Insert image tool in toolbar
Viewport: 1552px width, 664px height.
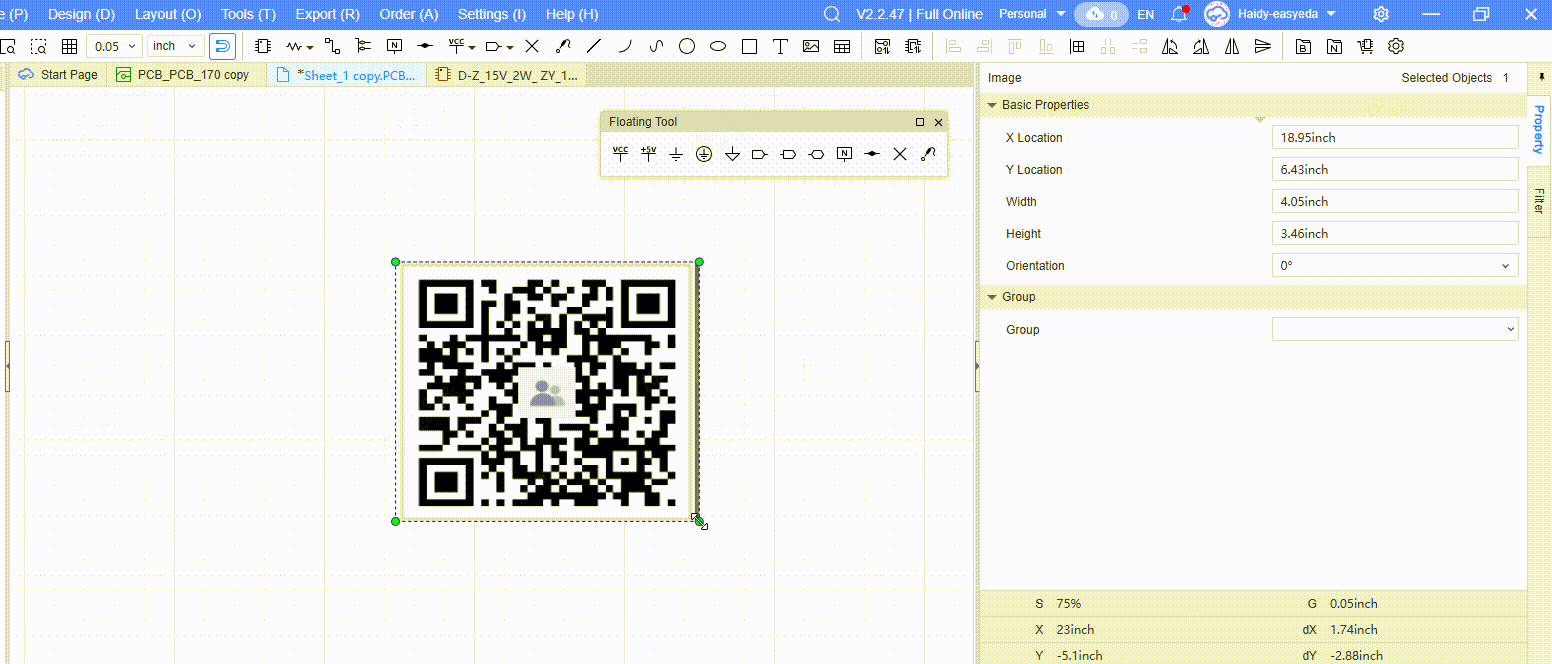[811, 46]
